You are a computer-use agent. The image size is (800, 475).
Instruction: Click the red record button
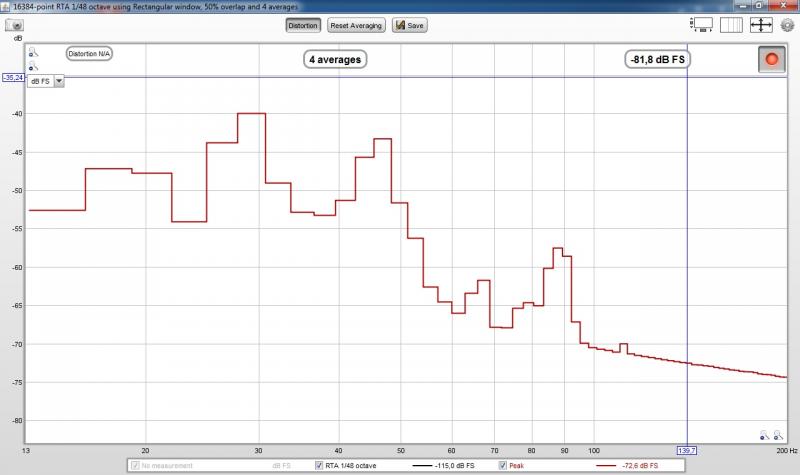point(771,59)
